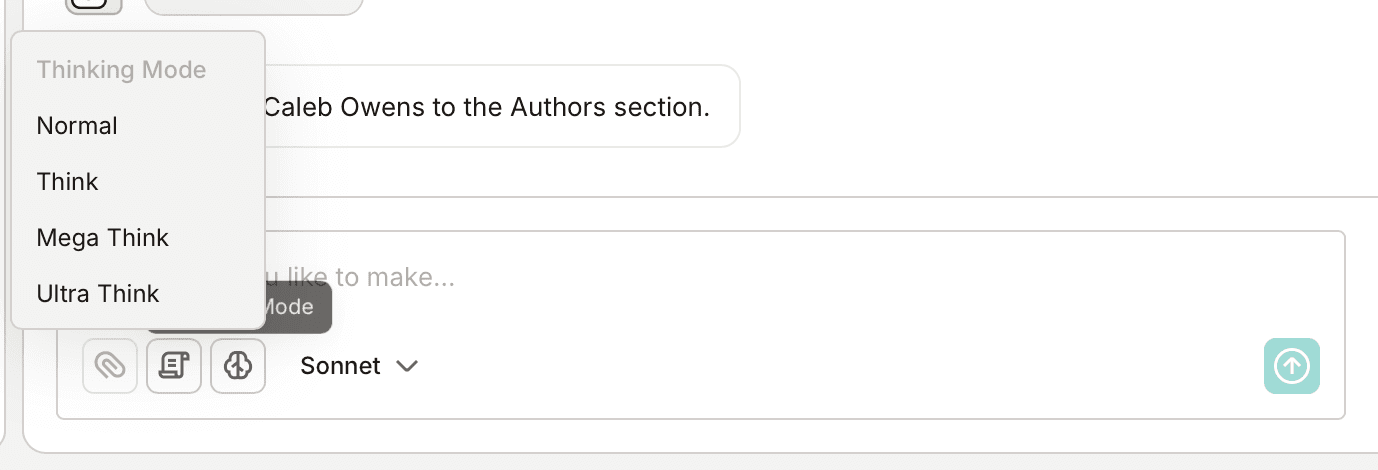The height and width of the screenshot is (470, 1378).
Task: Click the Sonnet model name text
Action: (340, 366)
